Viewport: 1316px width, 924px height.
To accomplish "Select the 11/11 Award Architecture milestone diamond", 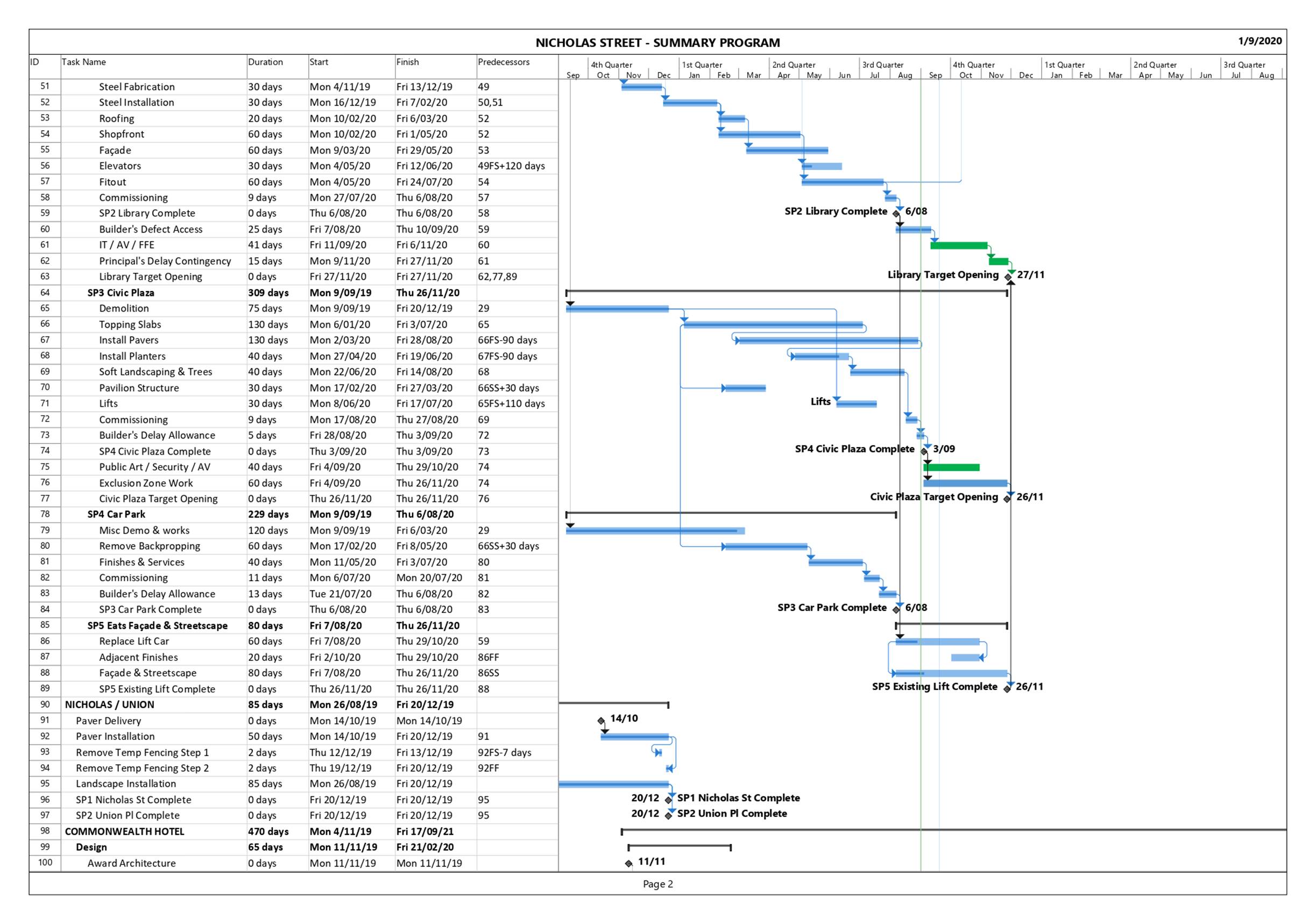I will (x=629, y=864).
